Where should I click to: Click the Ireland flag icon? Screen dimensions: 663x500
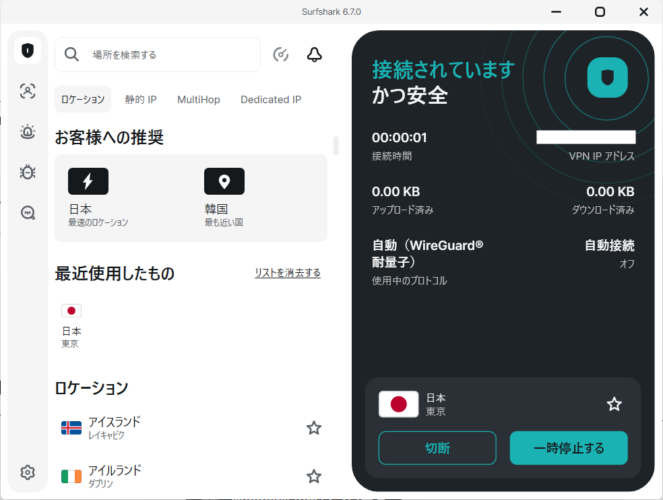[71, 476]
